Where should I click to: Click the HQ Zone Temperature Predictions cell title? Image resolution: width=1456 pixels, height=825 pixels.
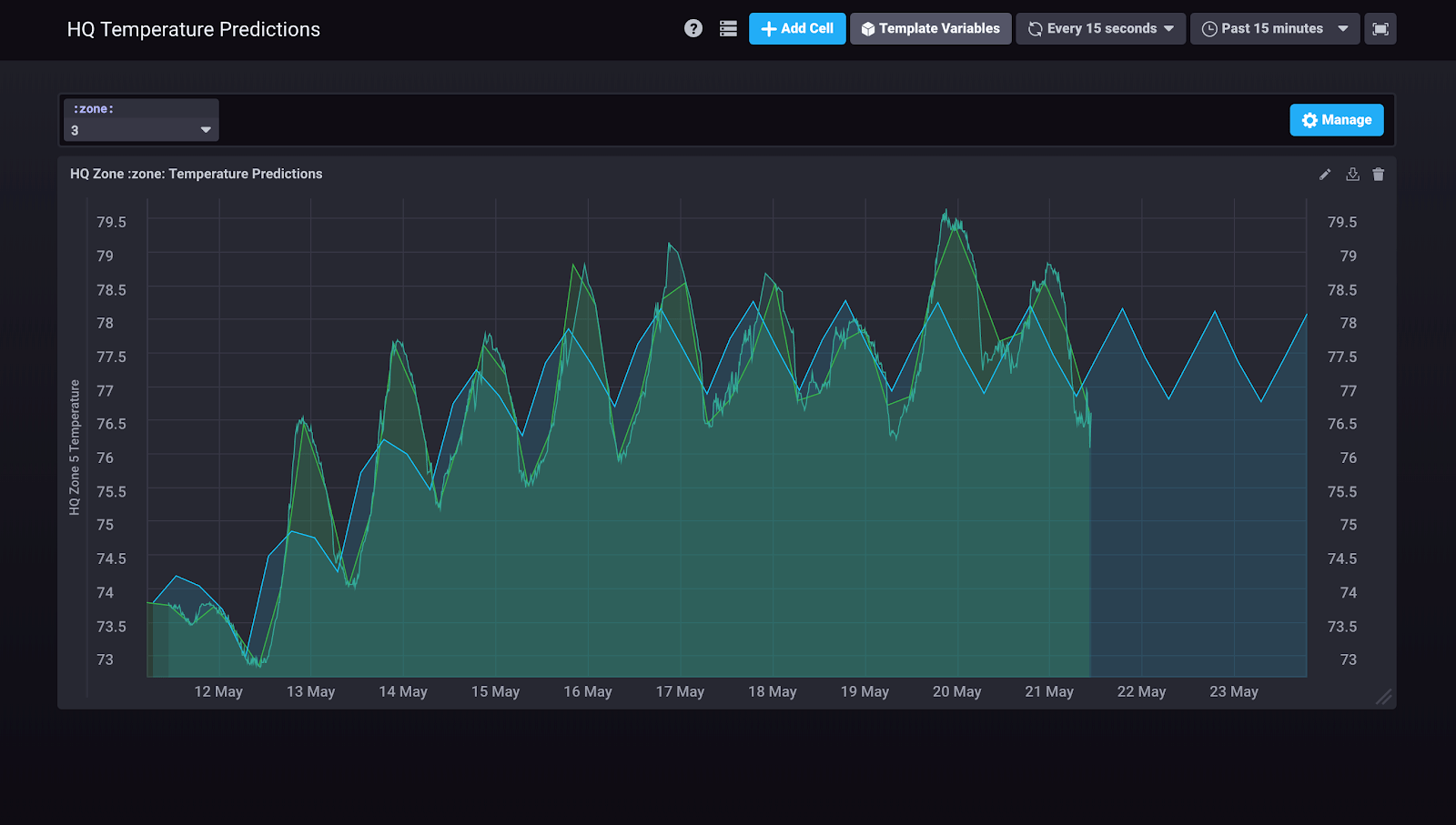[196, 174]
